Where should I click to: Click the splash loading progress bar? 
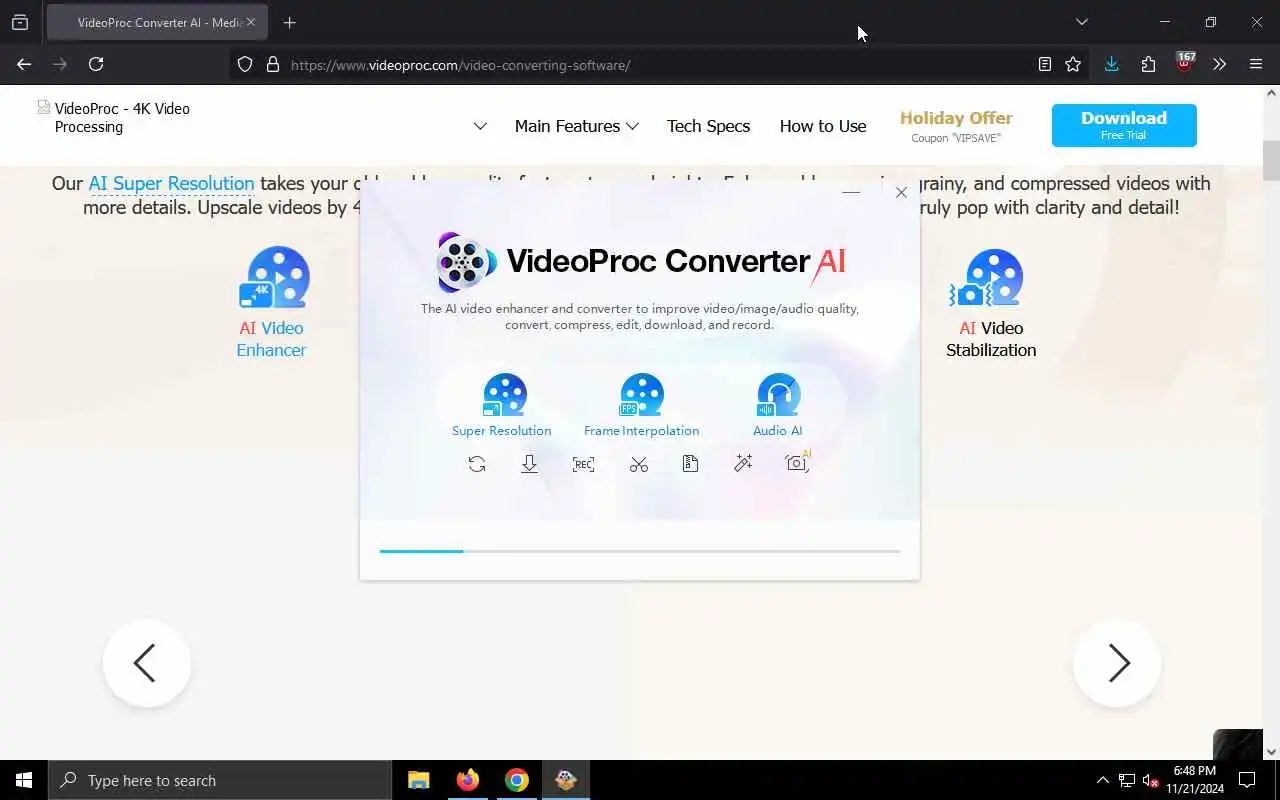click(x=640, y=551)
